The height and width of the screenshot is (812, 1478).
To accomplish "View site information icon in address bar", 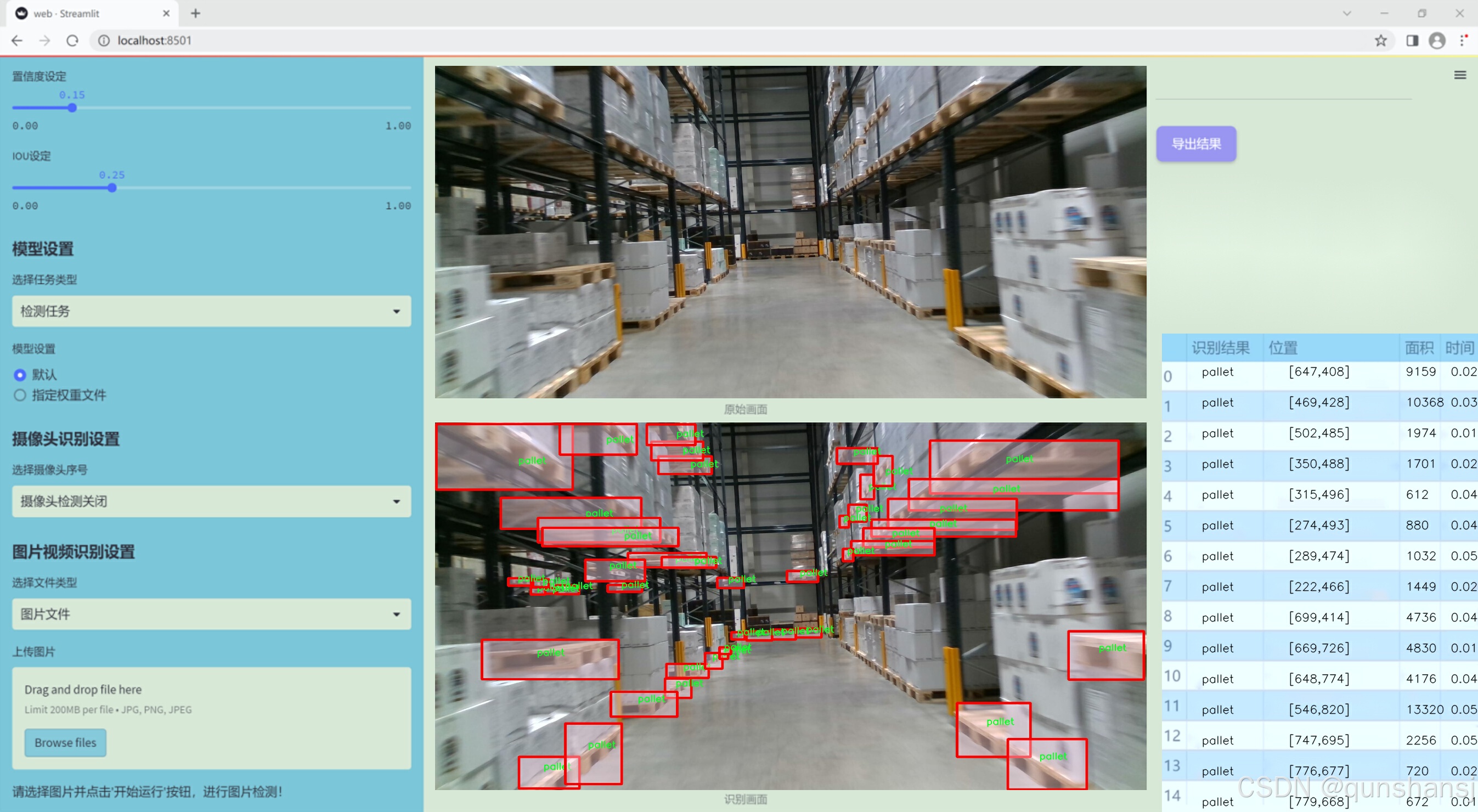I will 104,41.
